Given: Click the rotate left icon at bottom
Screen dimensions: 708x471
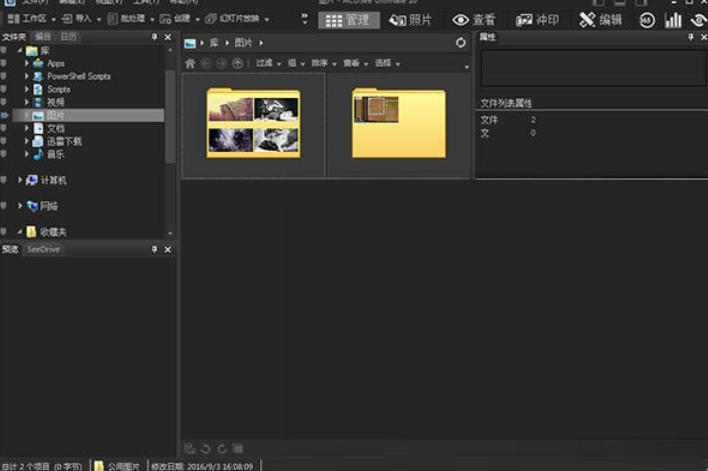Looking at the screenshot, I should coord(205,448).
